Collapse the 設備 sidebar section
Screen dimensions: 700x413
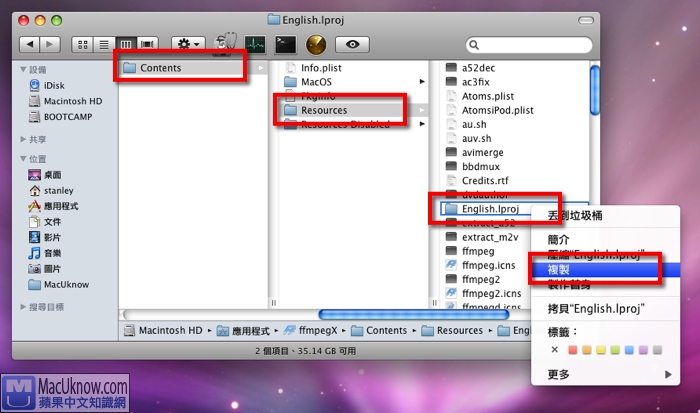click(x=23, y=70)
